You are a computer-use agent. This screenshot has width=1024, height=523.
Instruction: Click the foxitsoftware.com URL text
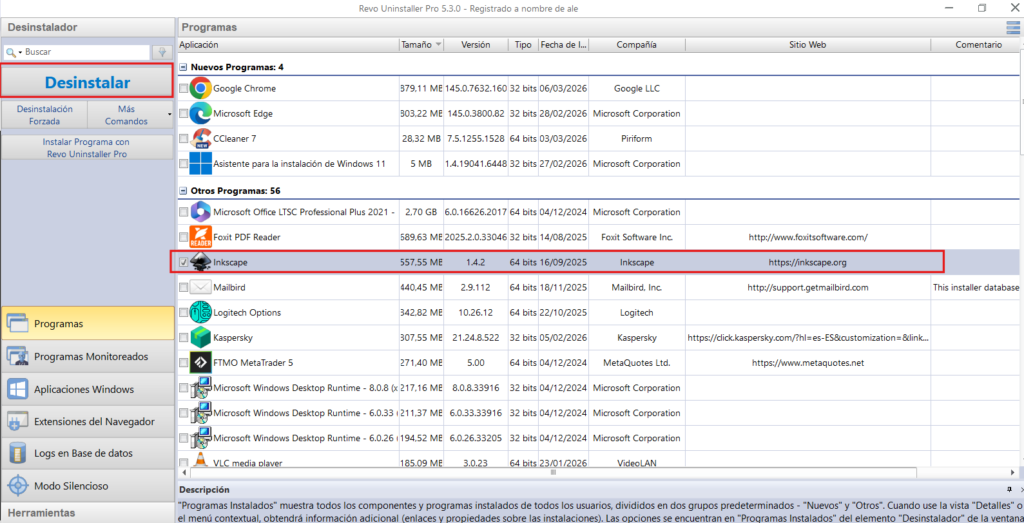click(x=808, y=238)
